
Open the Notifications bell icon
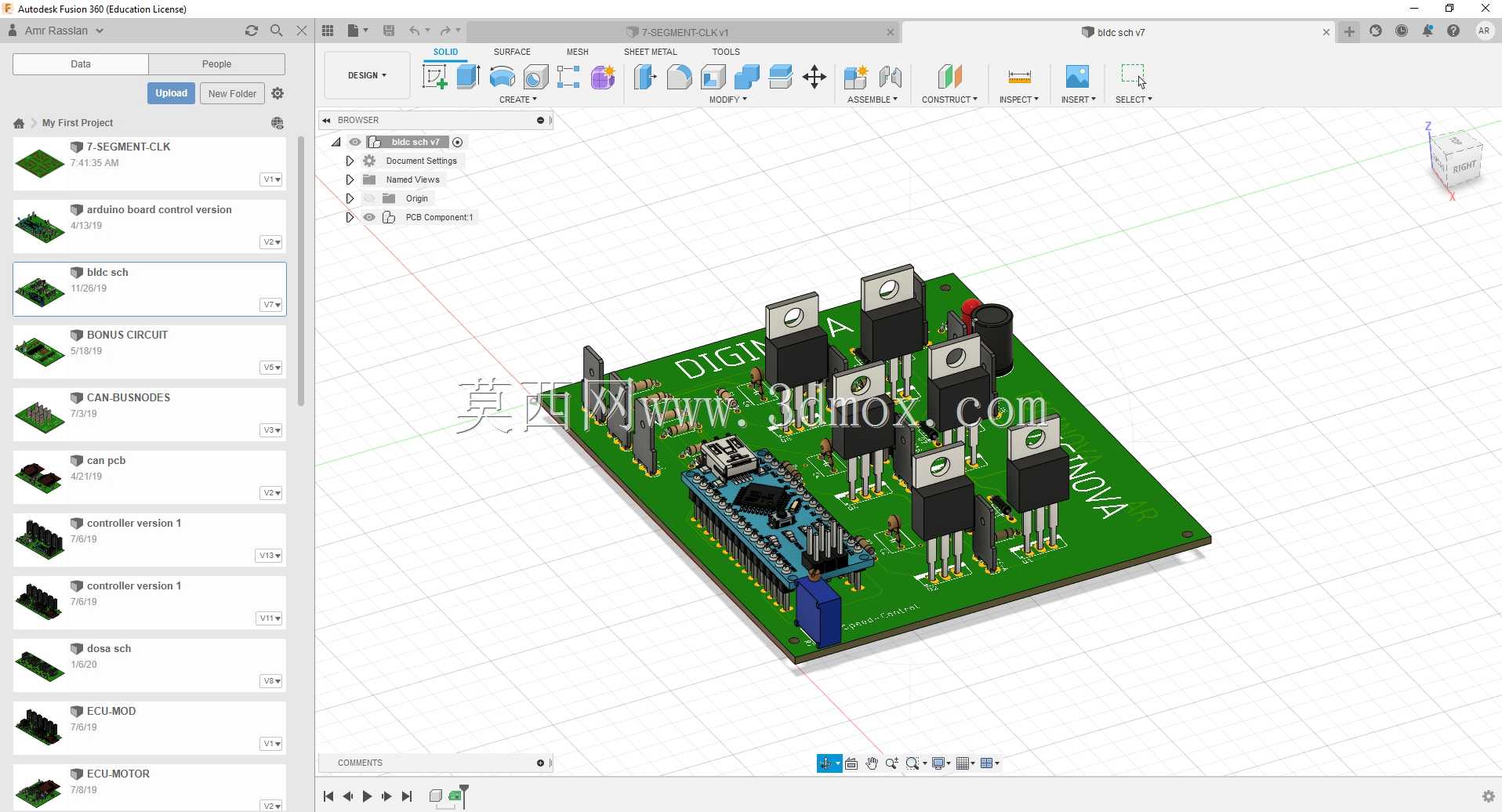[1428, 31]
